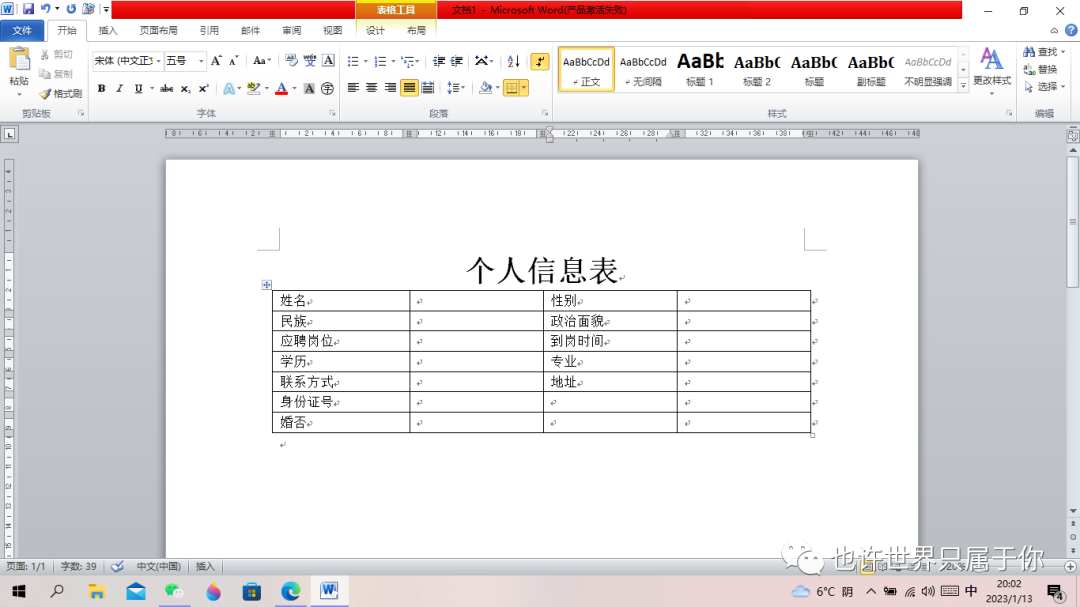Toggle Italic formatting

tap(119, 88)
